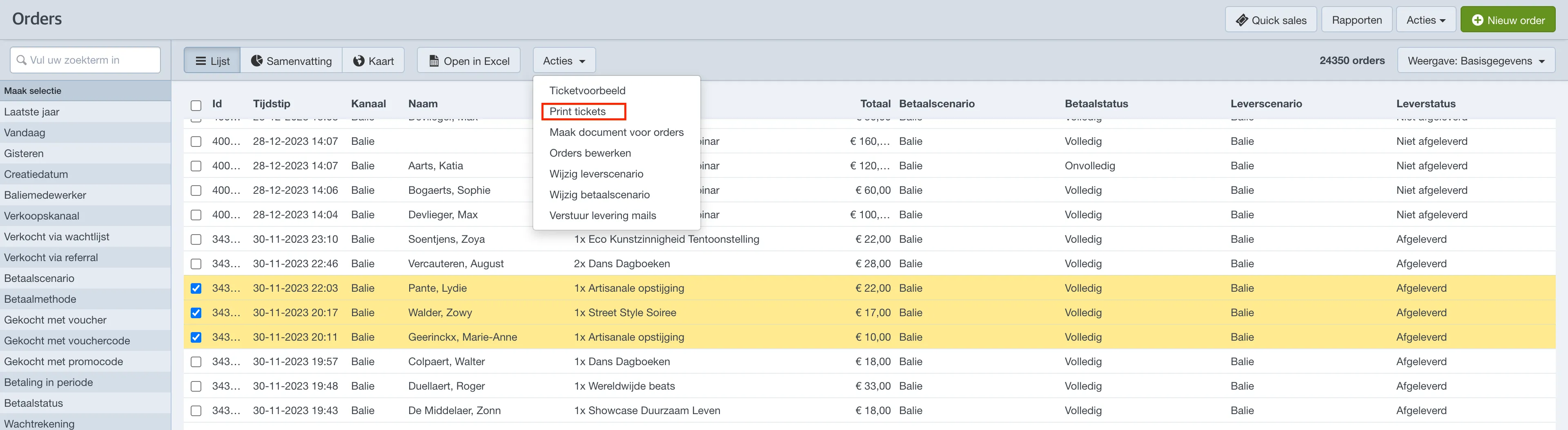Filter orders by Laatste jaar

tap(85, 112)
